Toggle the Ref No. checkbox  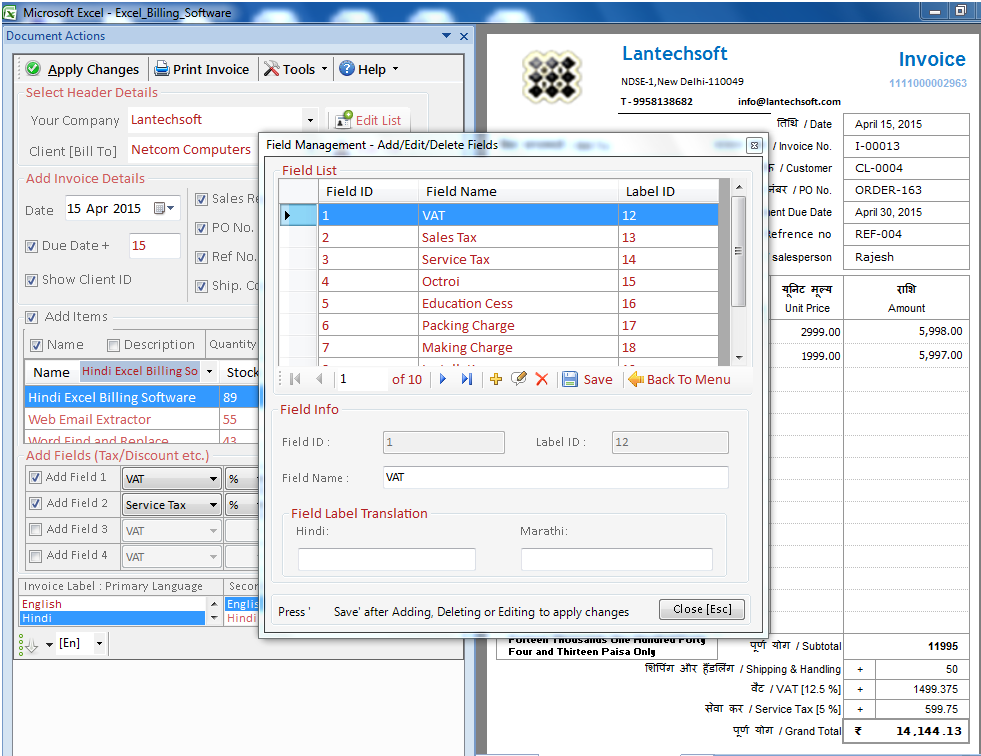(x=201, y=257)
